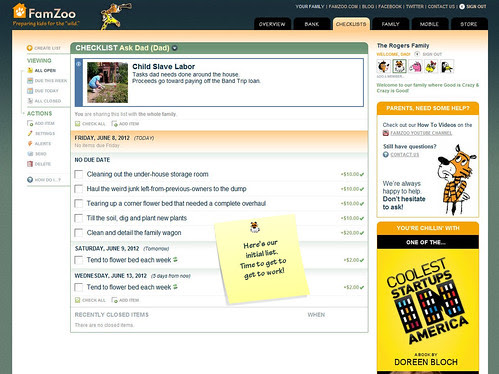Click the Twitter top link
Viewport: 499px width, 374px height.
[x=415, y=6]
